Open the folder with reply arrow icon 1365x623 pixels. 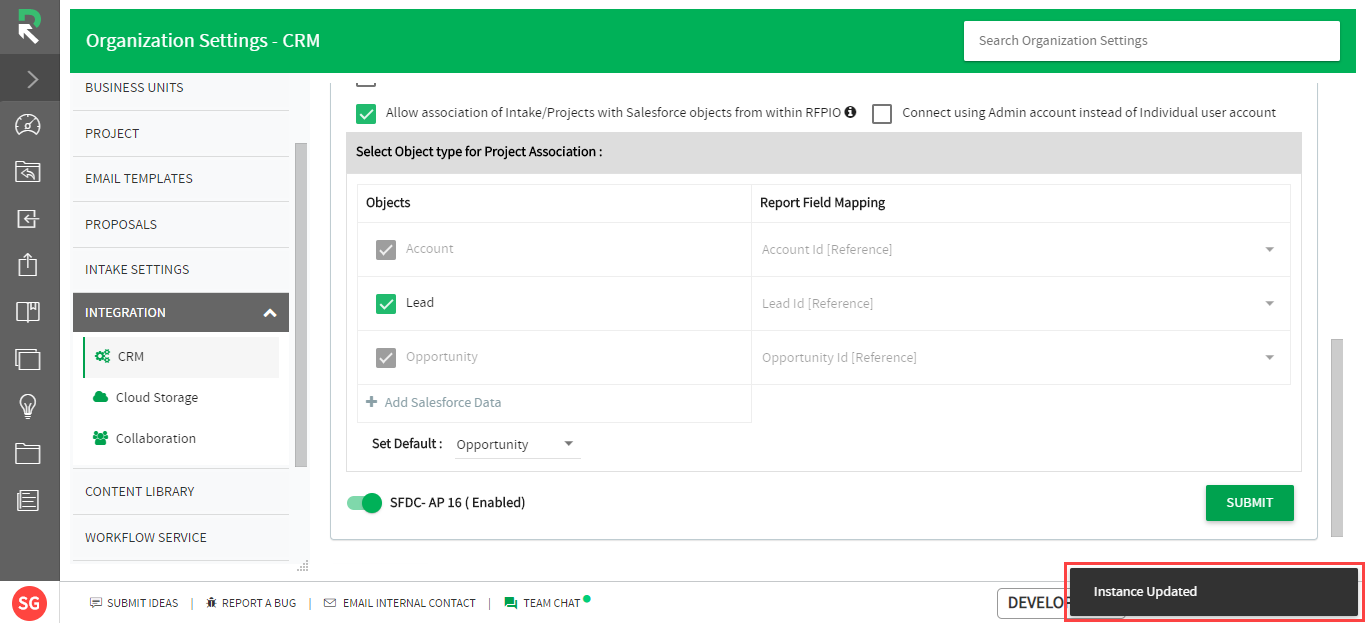(x=28, y=172)
